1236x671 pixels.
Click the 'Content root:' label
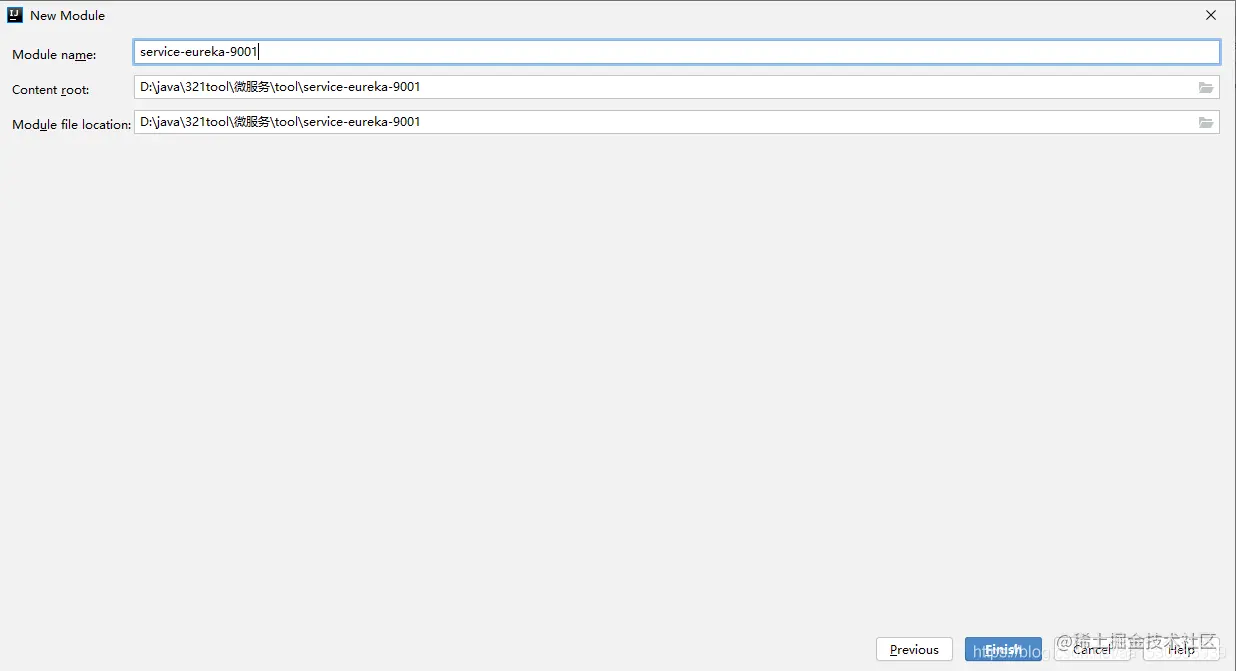point(50,90)
